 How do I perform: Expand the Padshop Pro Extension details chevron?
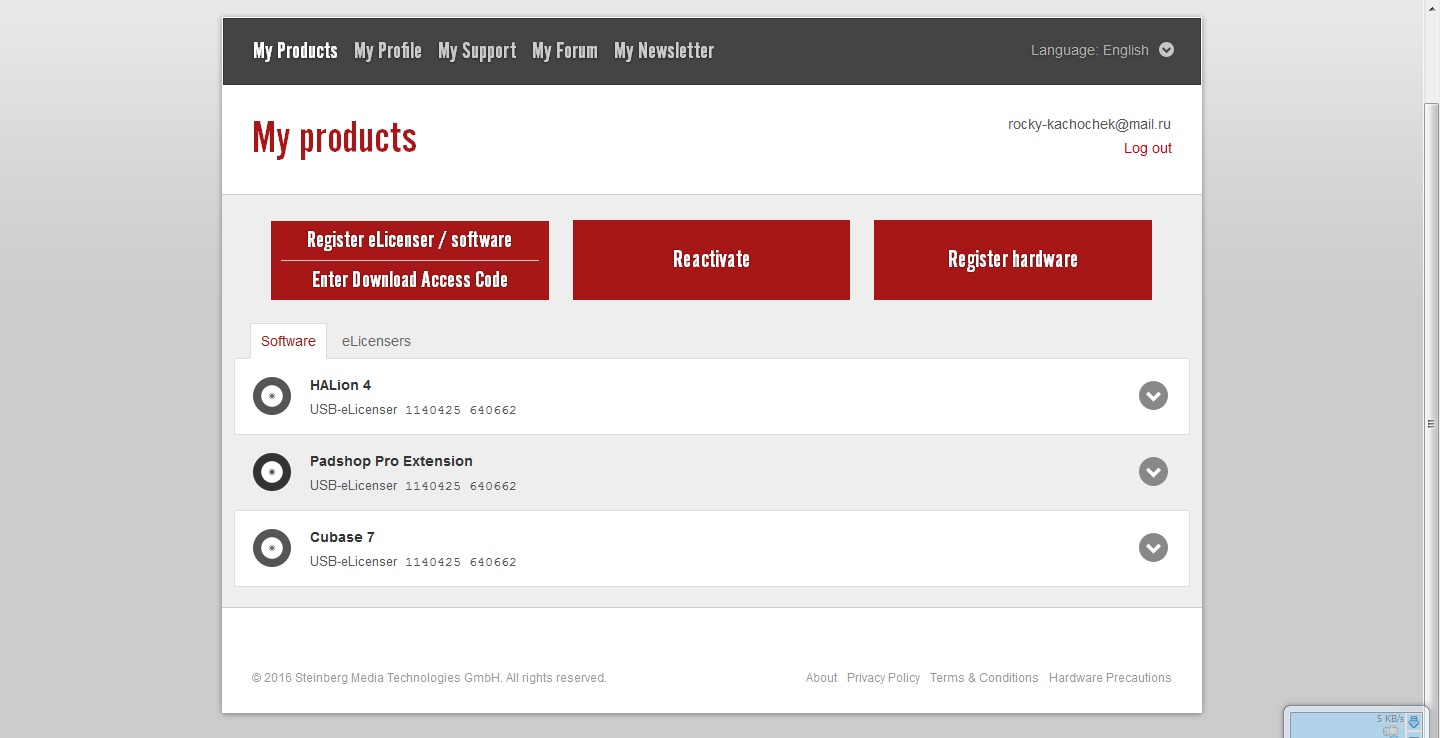pos(1153,472)
